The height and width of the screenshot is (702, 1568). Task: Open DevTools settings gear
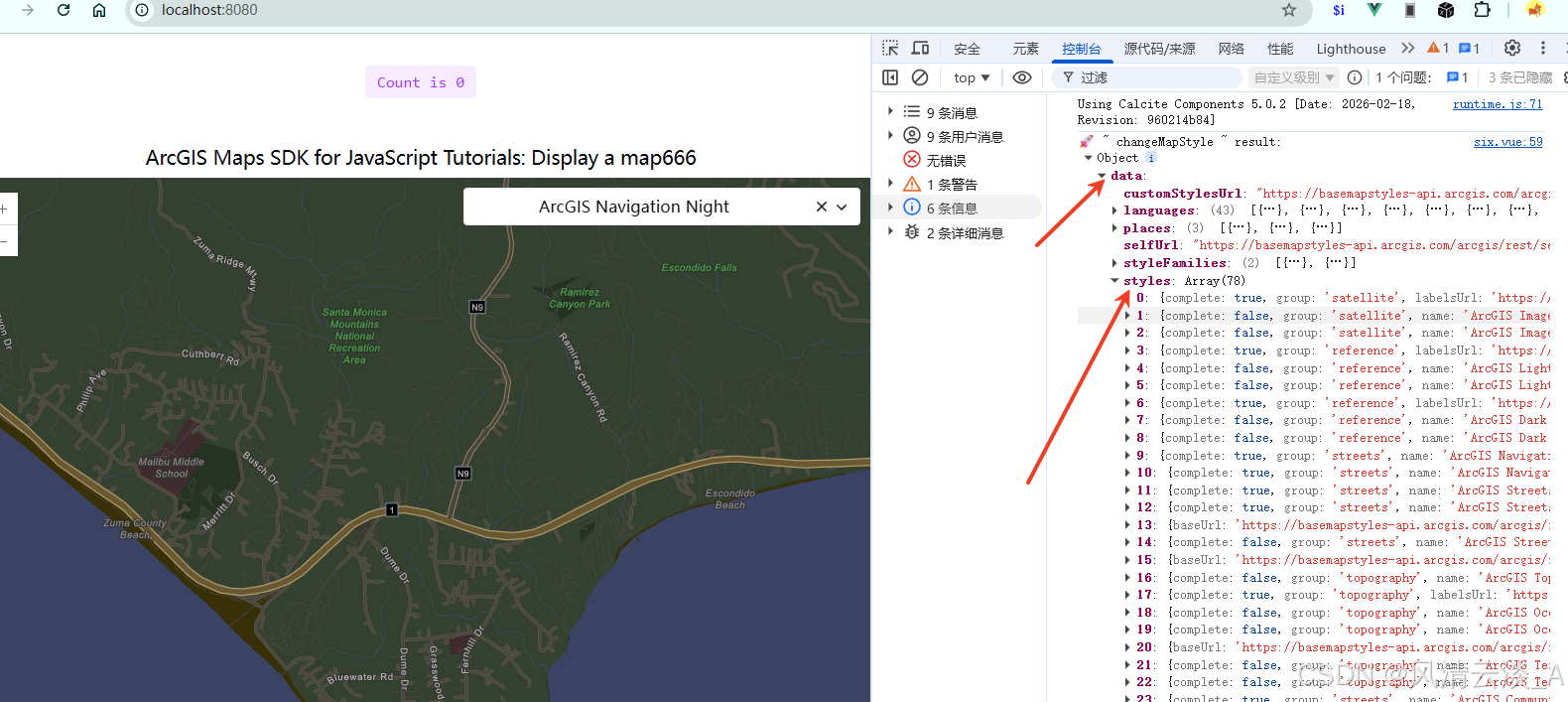(x=1512, y=48)
